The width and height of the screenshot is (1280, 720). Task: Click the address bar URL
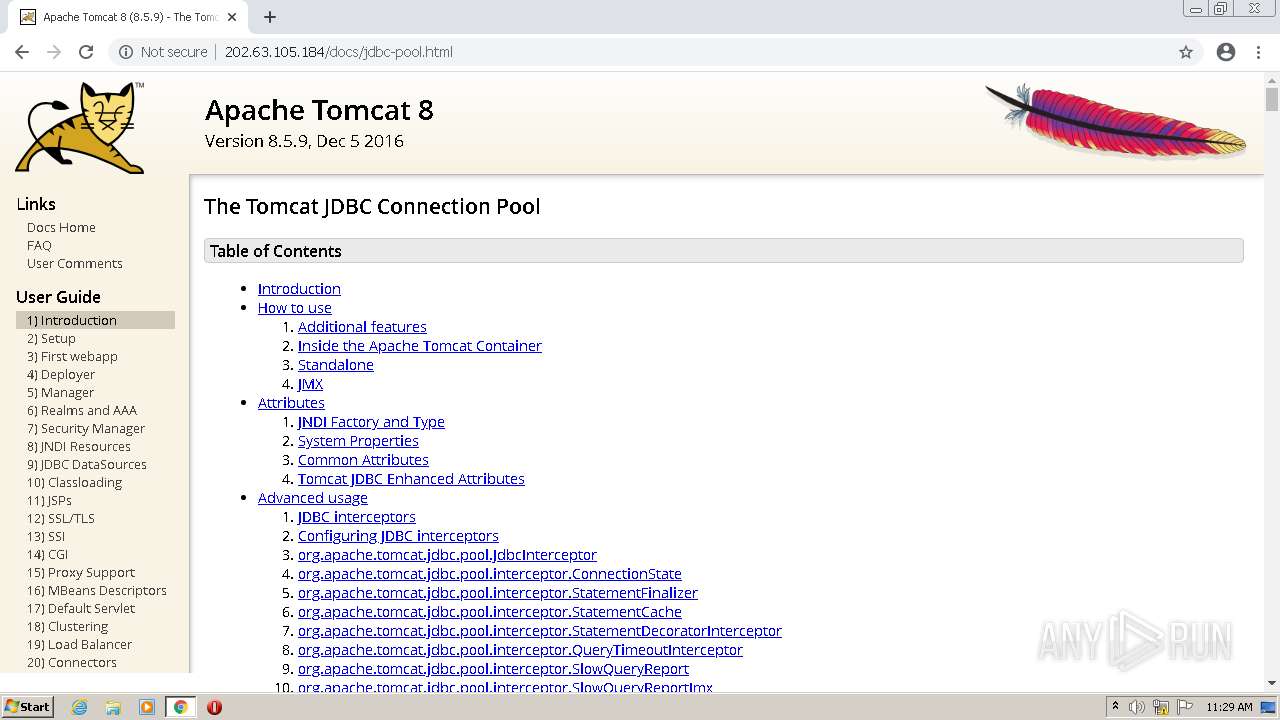(338, 52)
